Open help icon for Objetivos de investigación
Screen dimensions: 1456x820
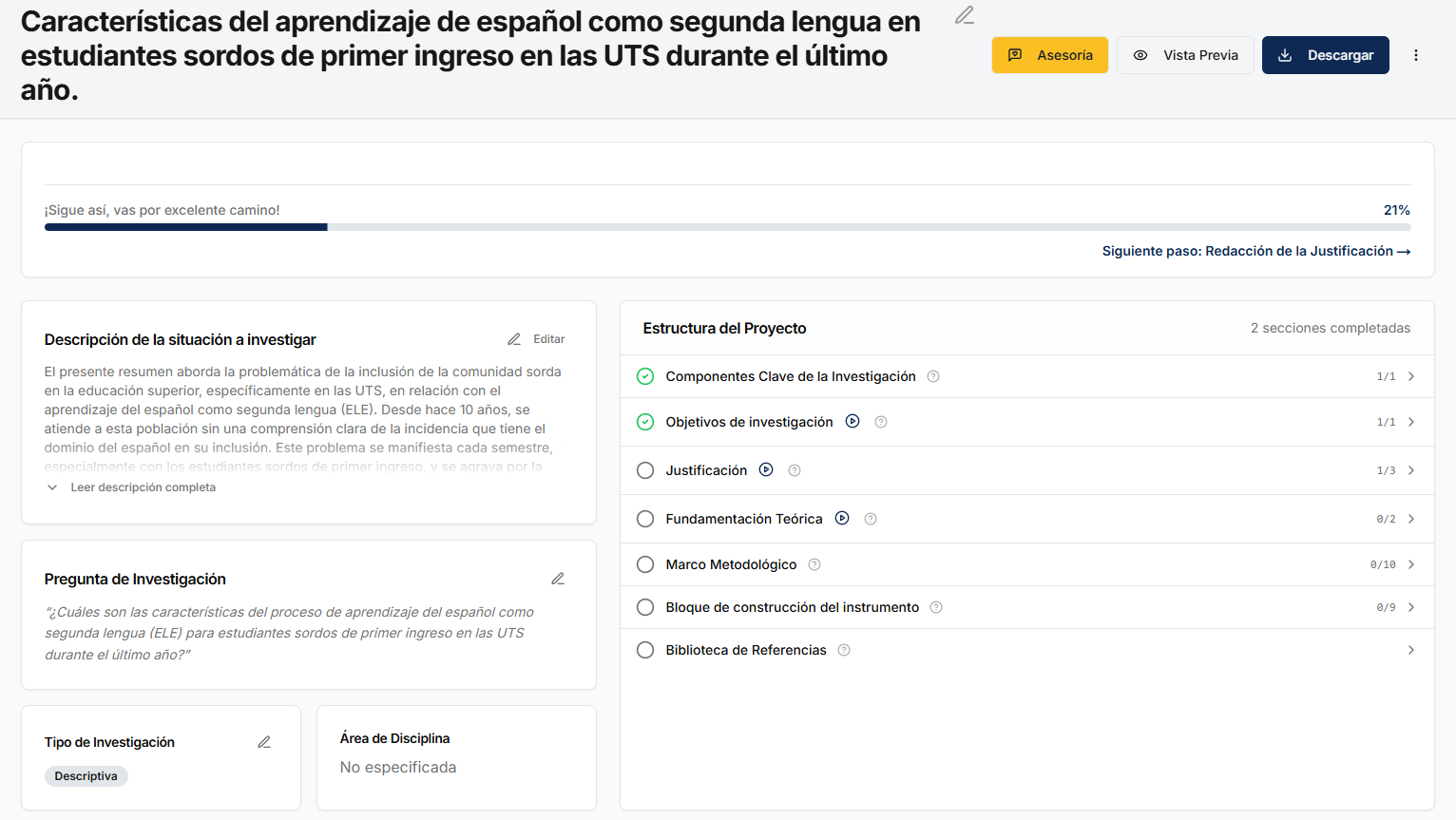click(x=881, y=422)
